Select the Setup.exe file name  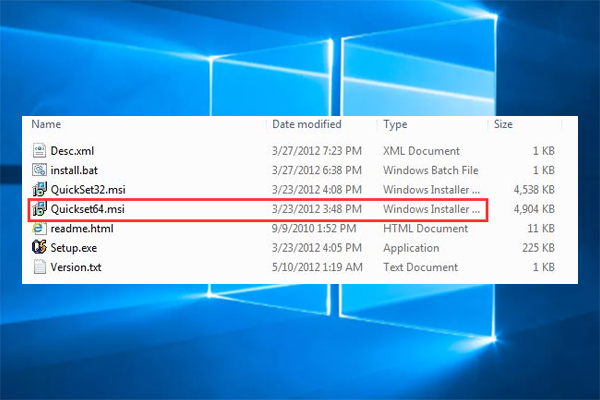click(x=74, y=248)
